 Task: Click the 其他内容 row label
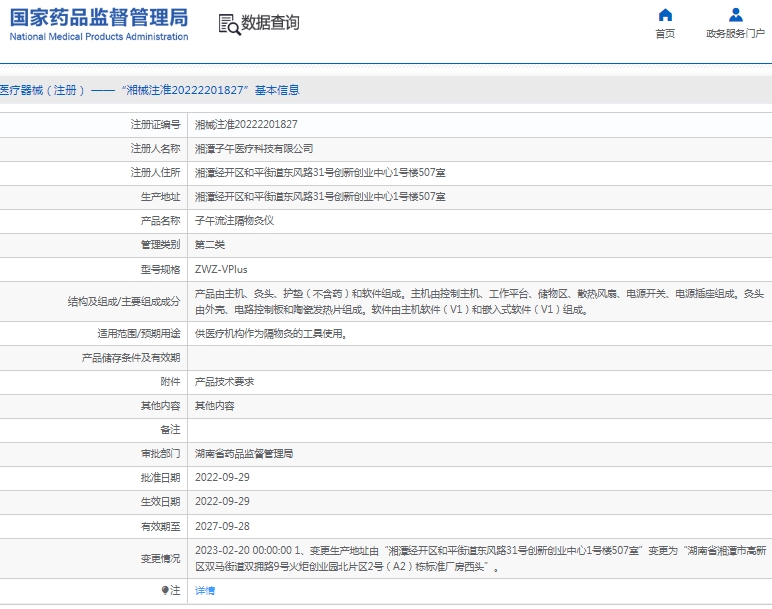tap(161, 406)
